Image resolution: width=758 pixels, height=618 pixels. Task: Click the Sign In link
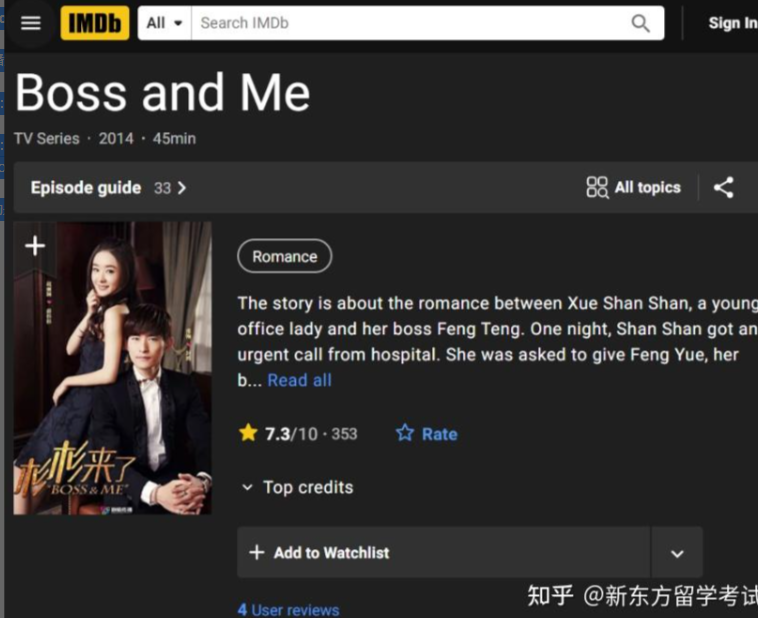[x=732, y=23]
